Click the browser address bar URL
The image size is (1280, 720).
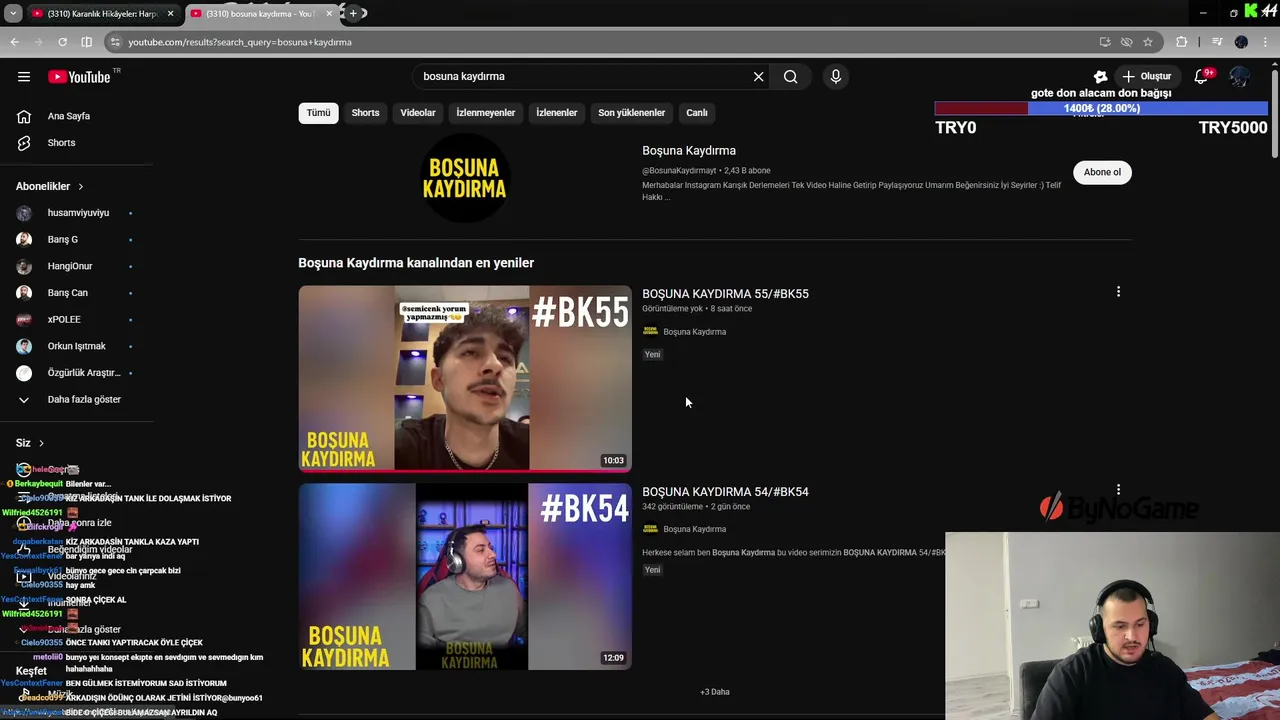tap(240, 42)
